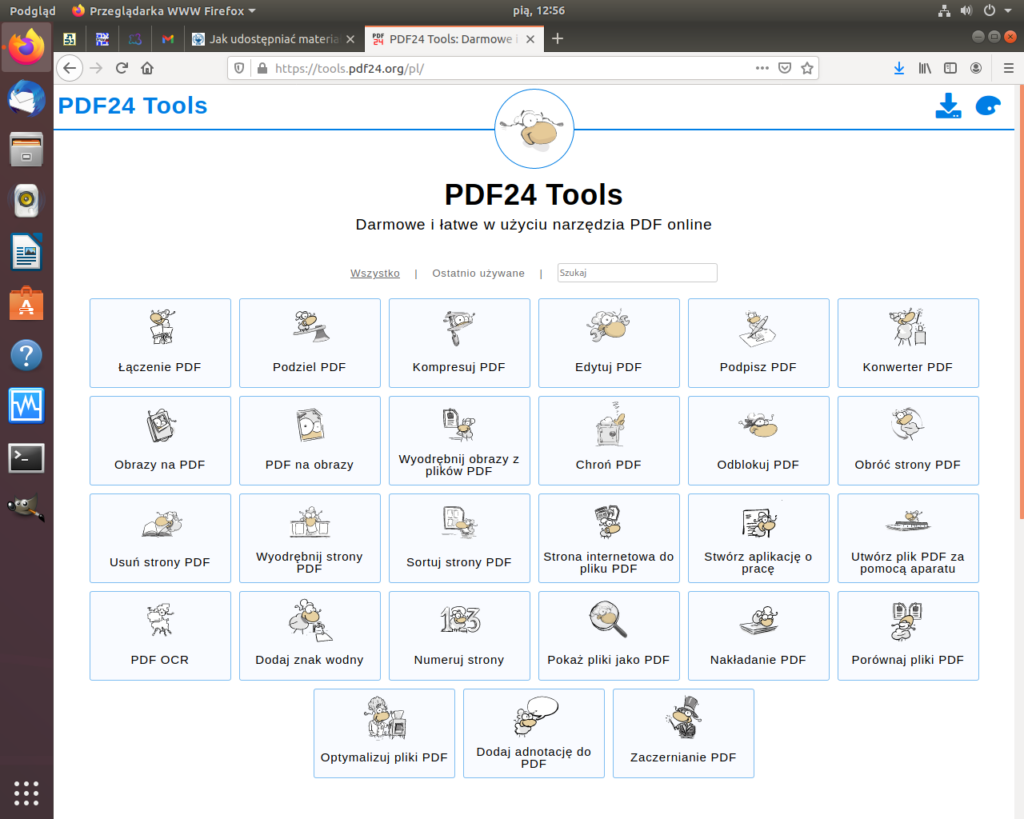Image resolution: width=1024 pixels, height=819 pixels.
Task: Open the Firefox account menu
Action: (976, 68)
